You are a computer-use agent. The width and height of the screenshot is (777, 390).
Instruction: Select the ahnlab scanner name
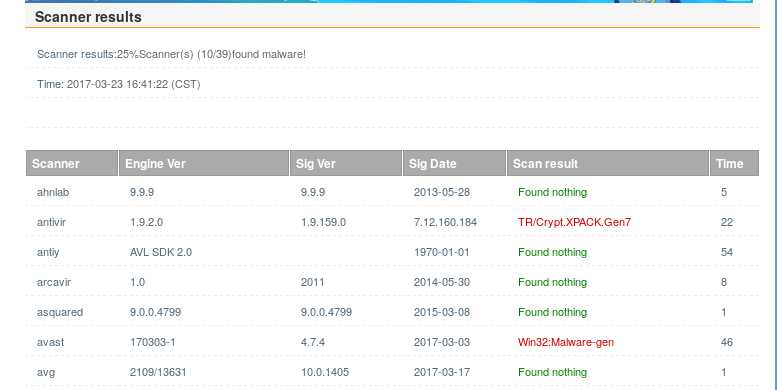click(53, 192)
